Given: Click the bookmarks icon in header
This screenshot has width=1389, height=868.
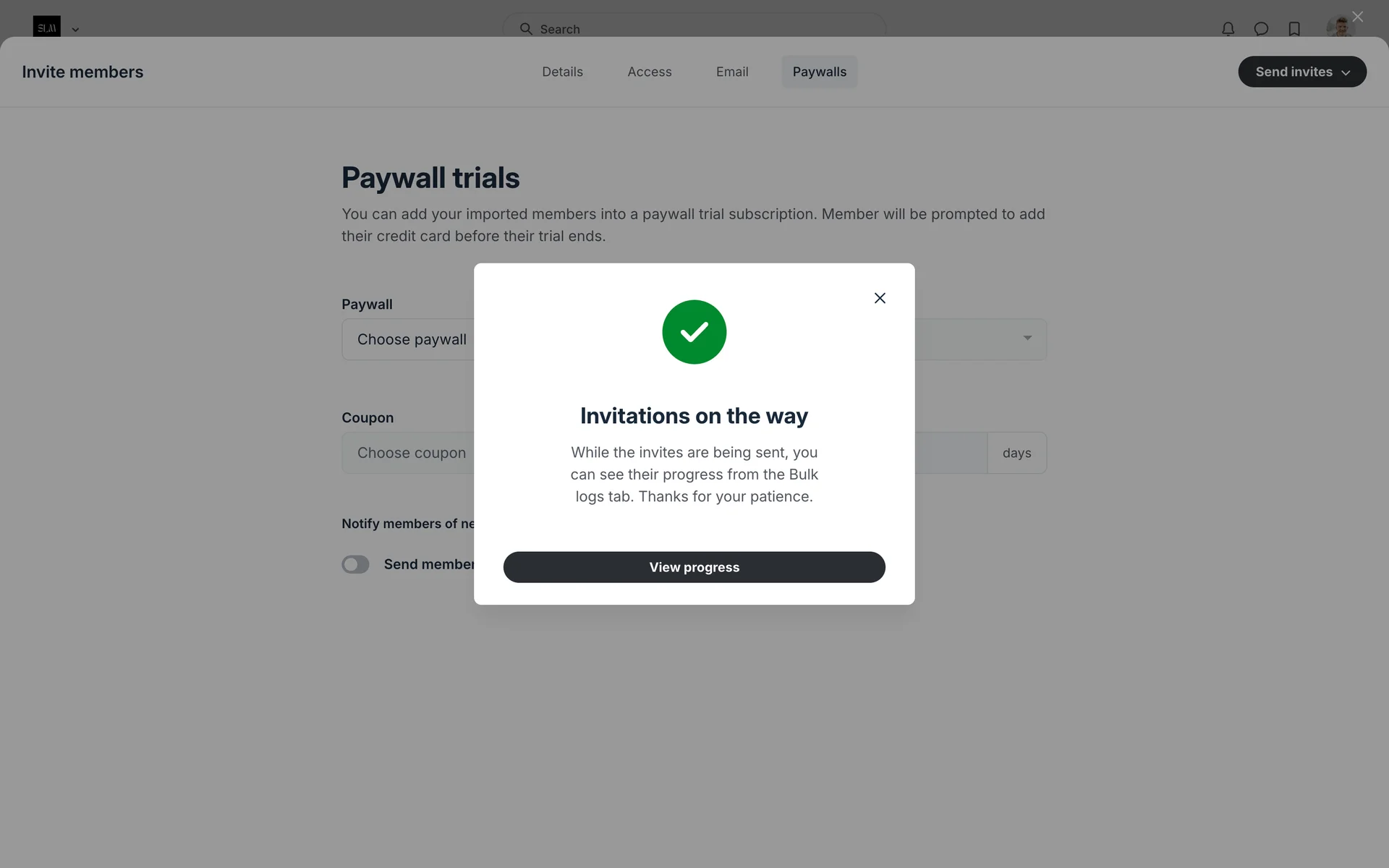Looking at the screenshot, I should [1294, 29].
